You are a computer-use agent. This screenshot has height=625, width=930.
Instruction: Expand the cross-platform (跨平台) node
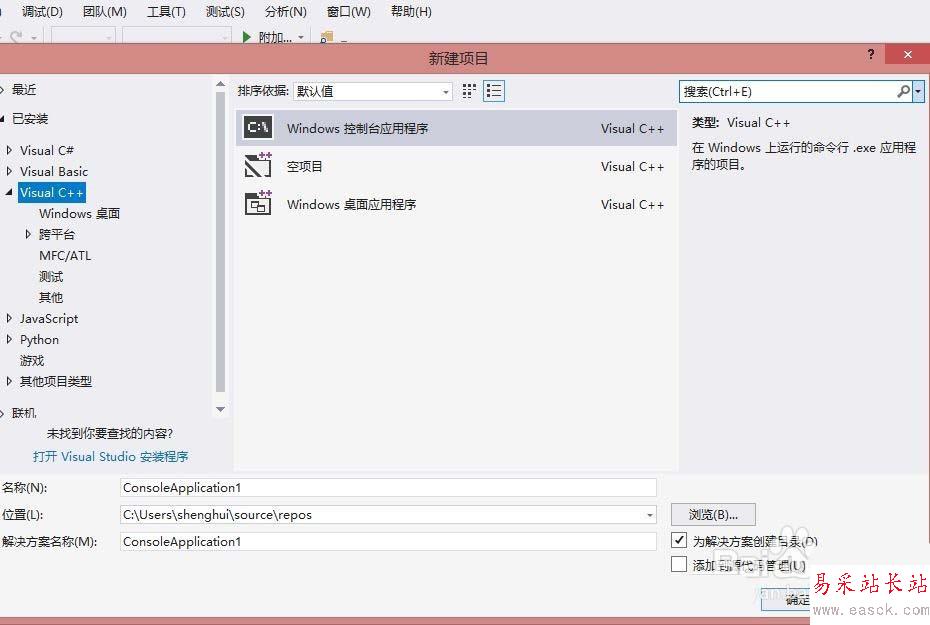tap(28, 234)
